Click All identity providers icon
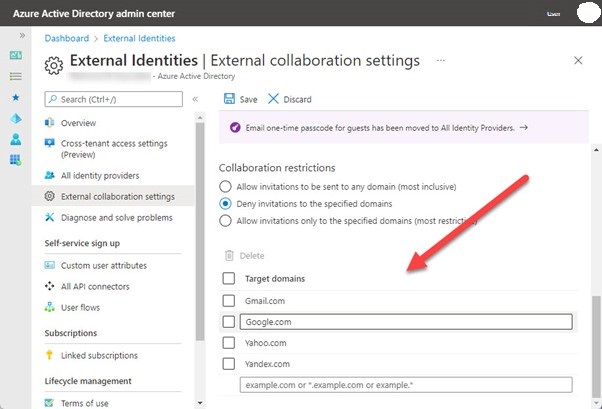This screenshot has width=602, height=409. [x=50, y=175]
